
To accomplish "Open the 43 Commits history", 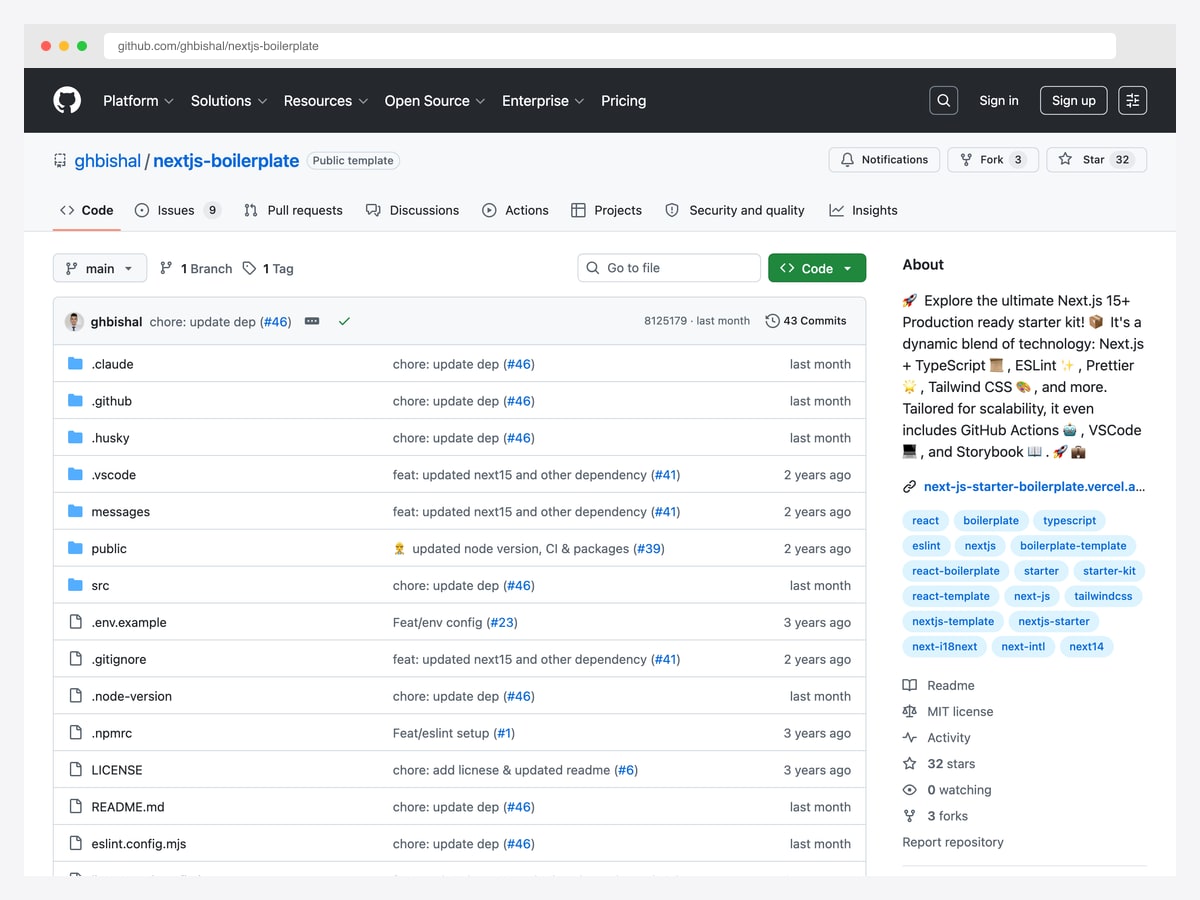I will click(806, 321).
